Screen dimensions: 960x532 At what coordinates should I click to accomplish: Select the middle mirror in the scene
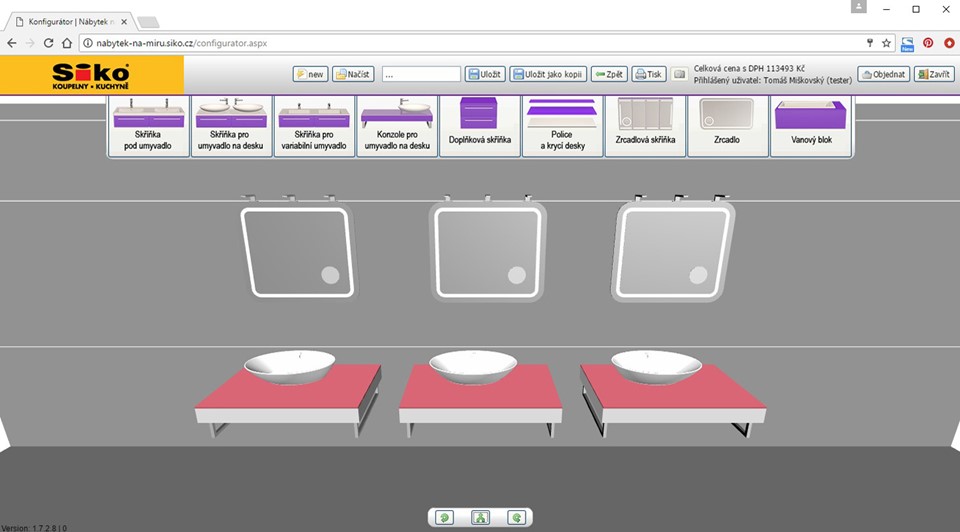point(486,250)
